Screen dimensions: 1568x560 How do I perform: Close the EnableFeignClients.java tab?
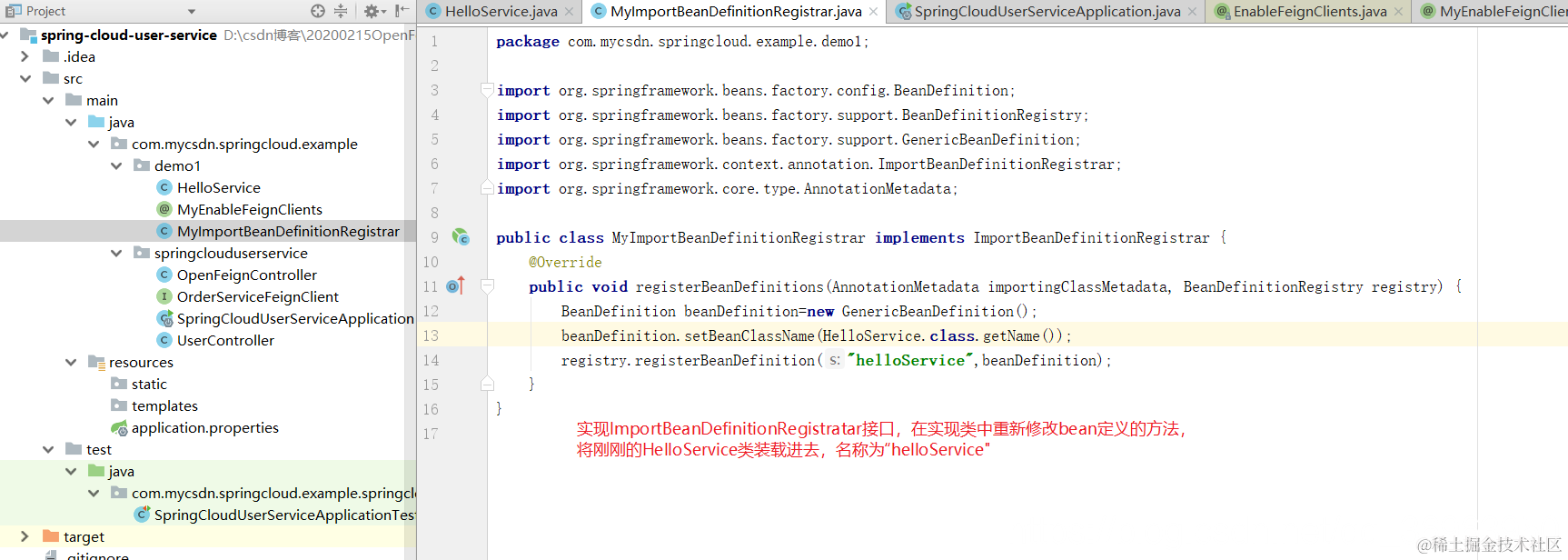pyautogui.click(x=1398, y=12)
